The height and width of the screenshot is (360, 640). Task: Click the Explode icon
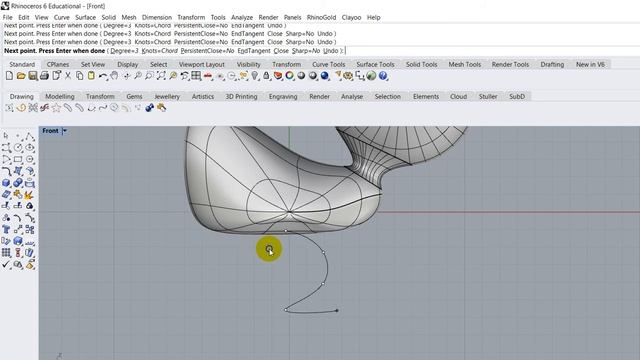coord(29,195)
